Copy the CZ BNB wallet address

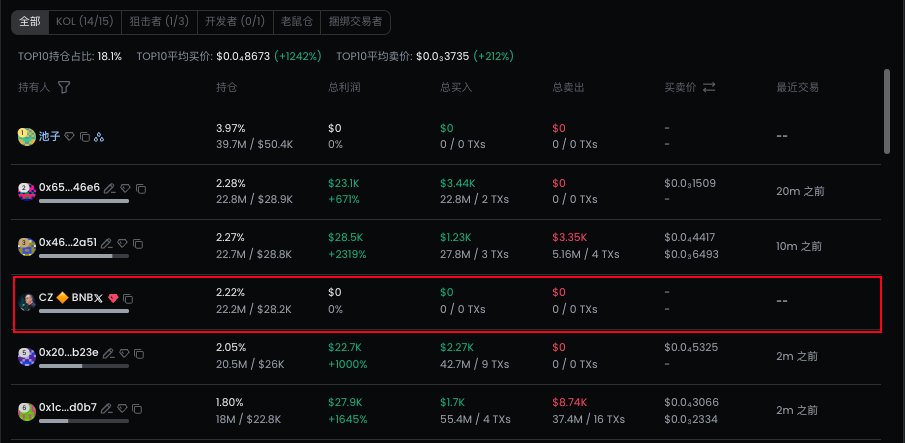coord(128,298)
